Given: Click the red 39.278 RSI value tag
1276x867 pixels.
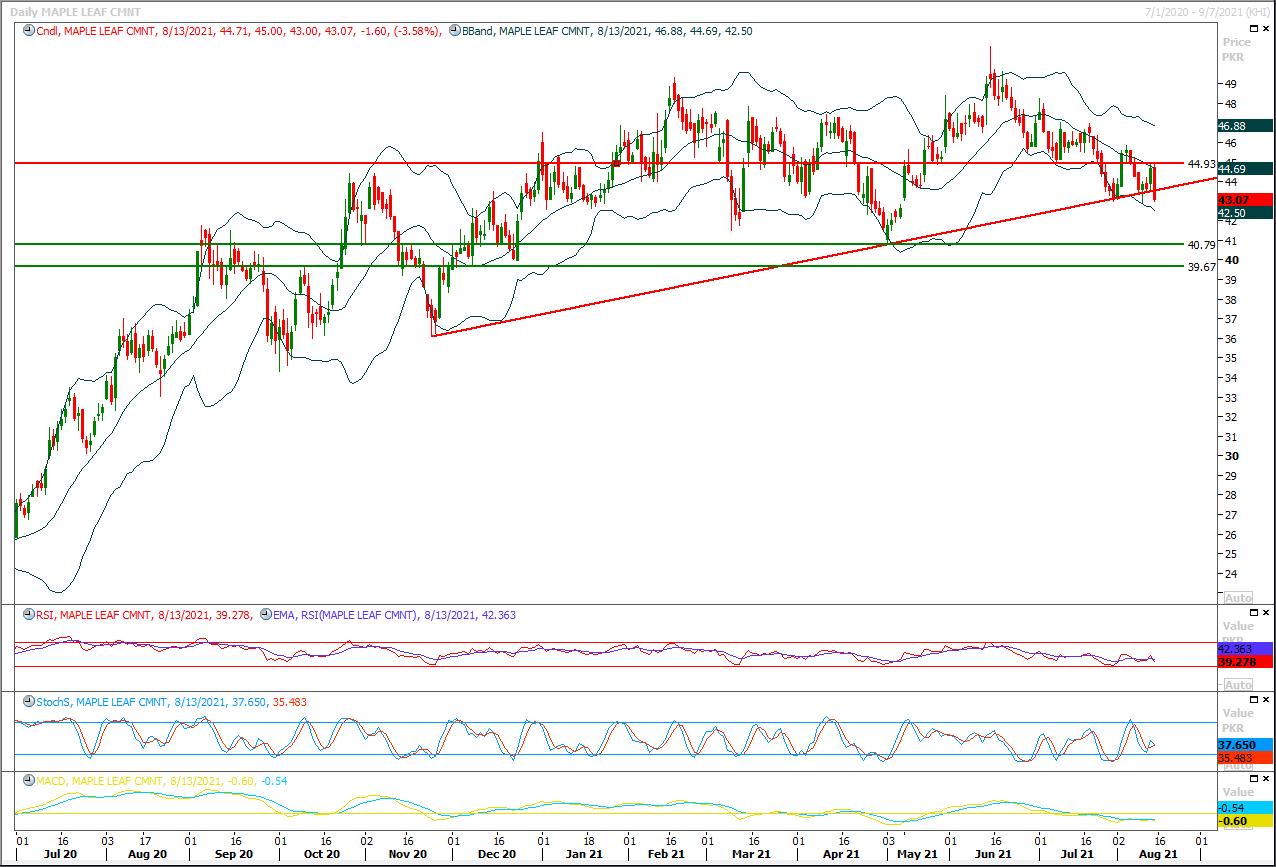Looking at the screenshot, I should coord(1245,662).
